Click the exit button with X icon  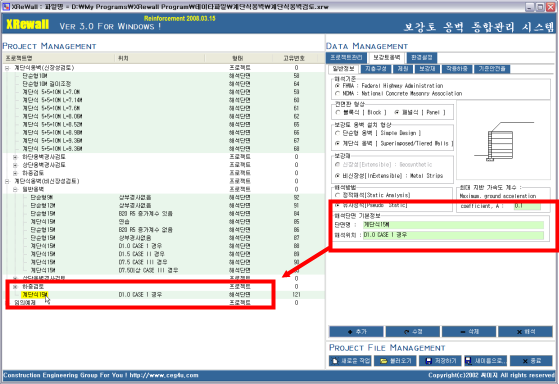click(531, 361)
